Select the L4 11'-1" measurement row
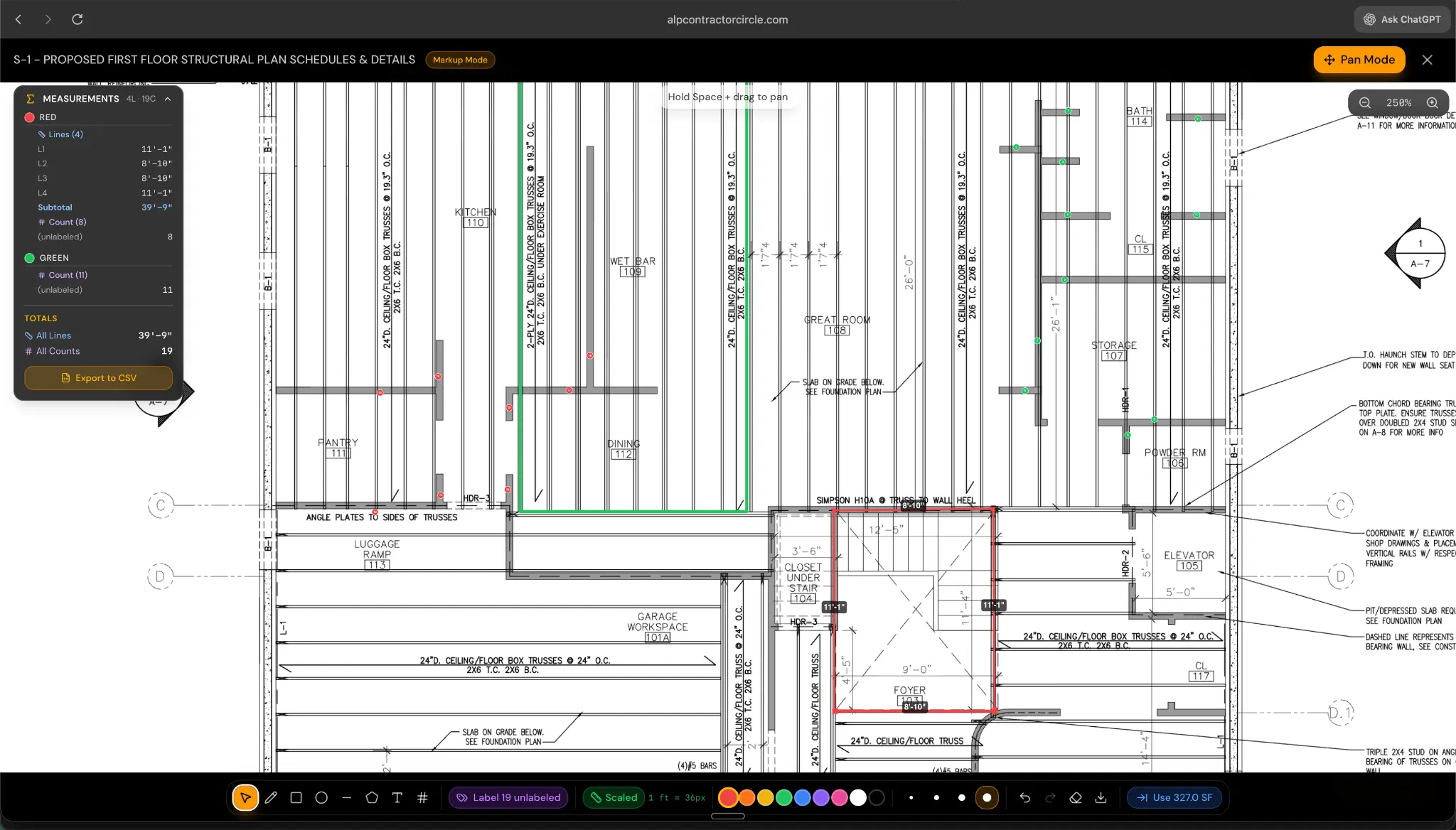This screenshot has width=1456, height=830. click(105, 193)
